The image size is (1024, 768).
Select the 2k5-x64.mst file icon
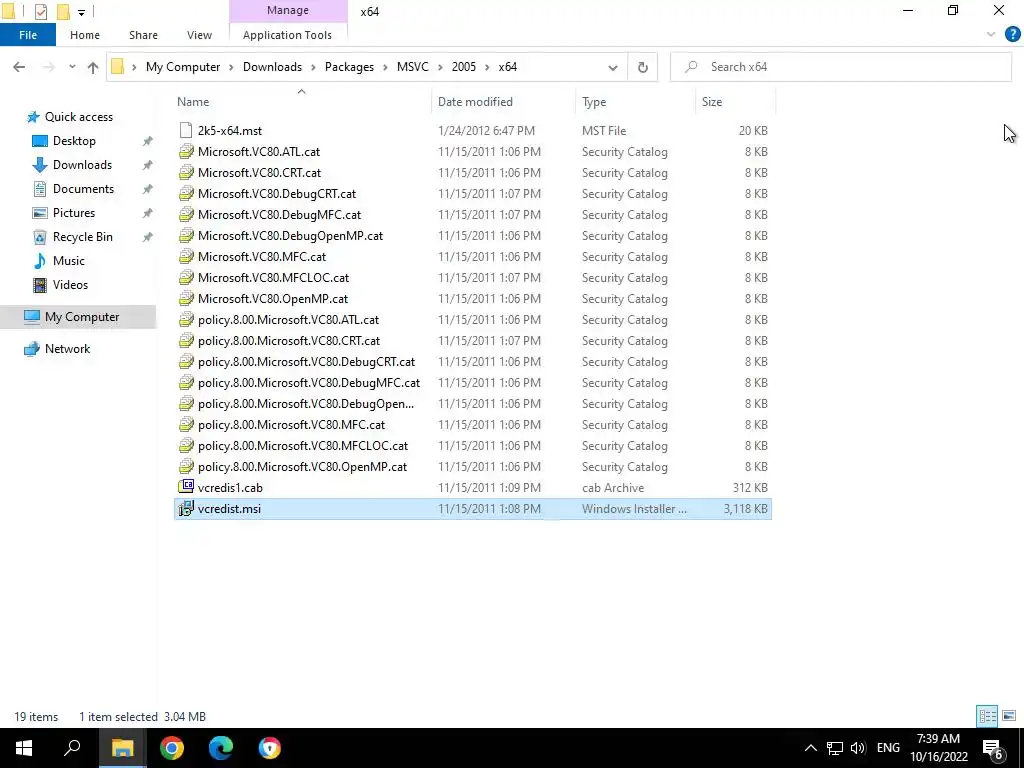pos(186,130)
